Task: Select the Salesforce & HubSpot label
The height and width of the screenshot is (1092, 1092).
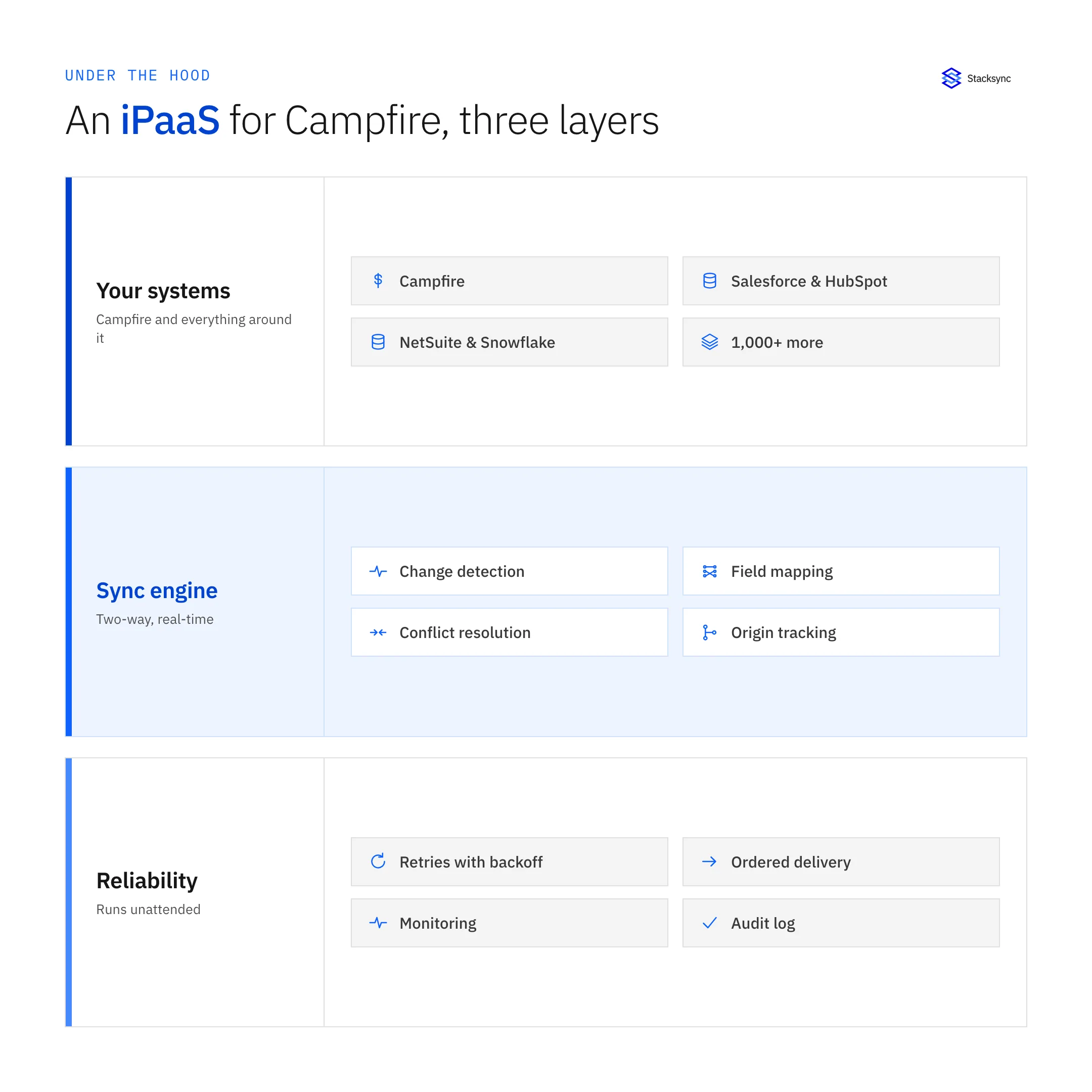Action: tap(809, 281)
